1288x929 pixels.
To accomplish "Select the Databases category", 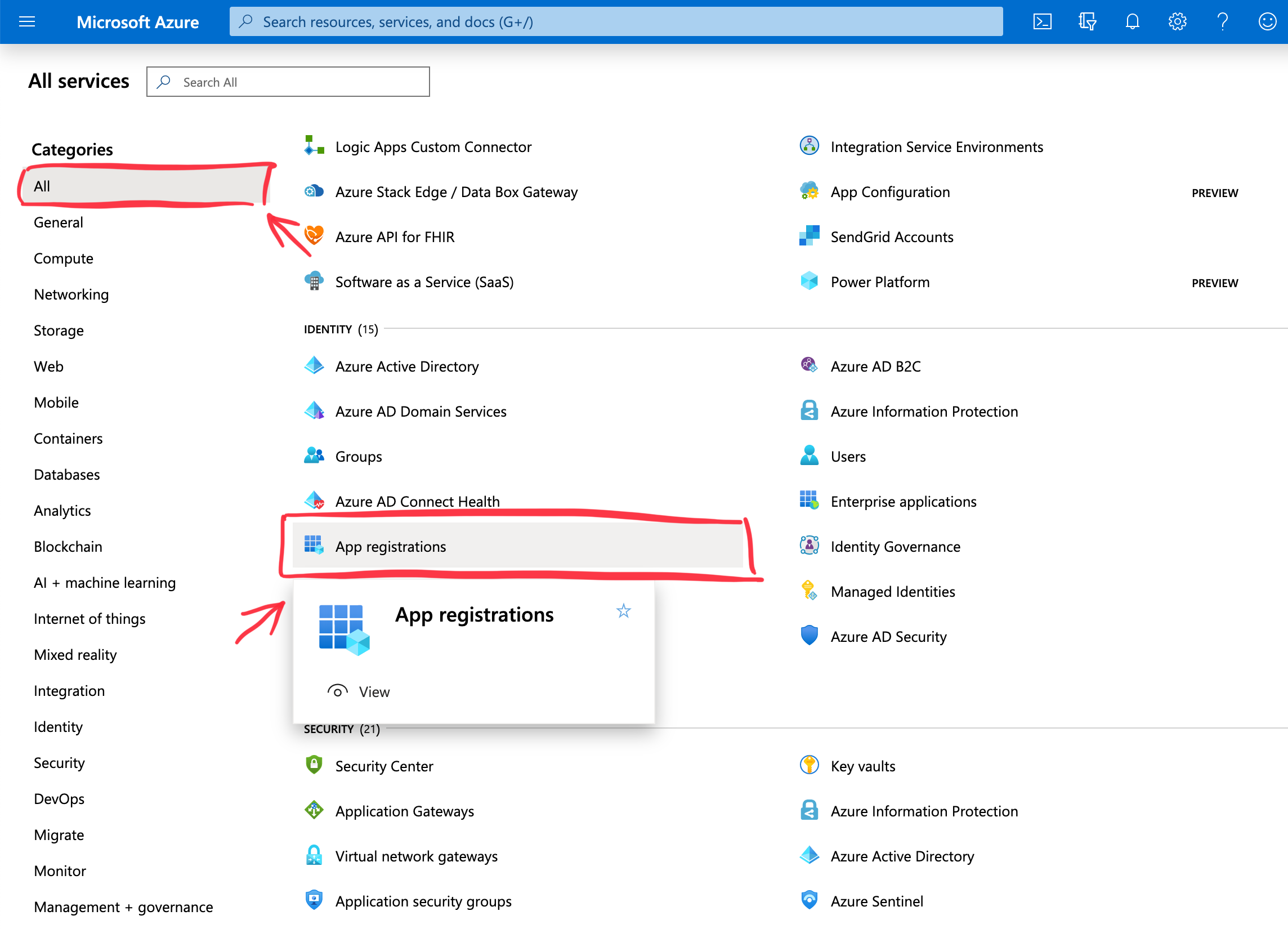I will pos(66,475).
